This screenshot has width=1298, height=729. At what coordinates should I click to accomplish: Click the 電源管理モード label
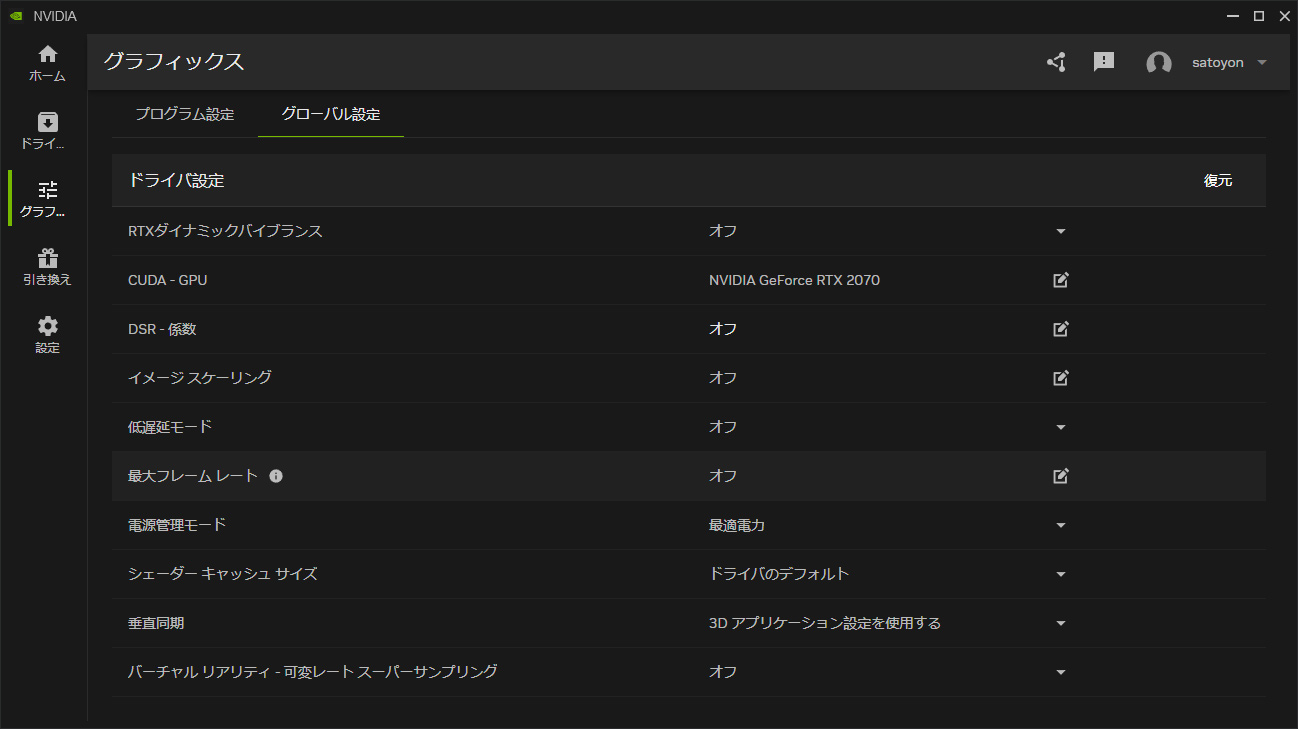pos(178,525)
